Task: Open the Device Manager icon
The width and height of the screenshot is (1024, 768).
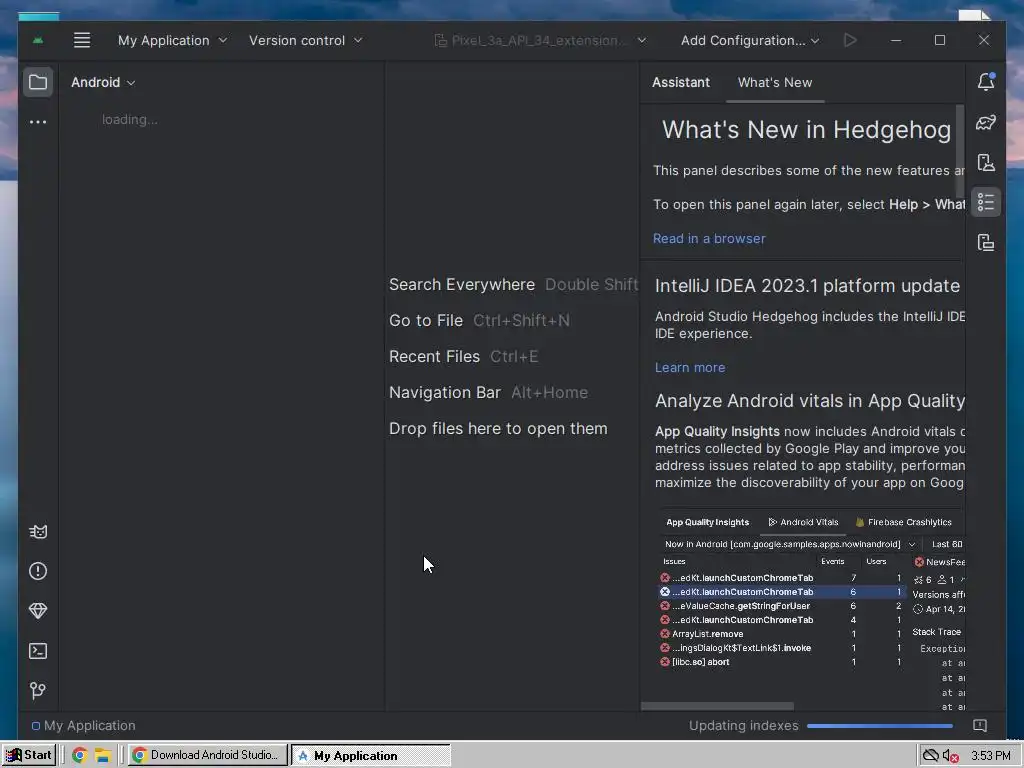Action: click(x=986, y=162)
